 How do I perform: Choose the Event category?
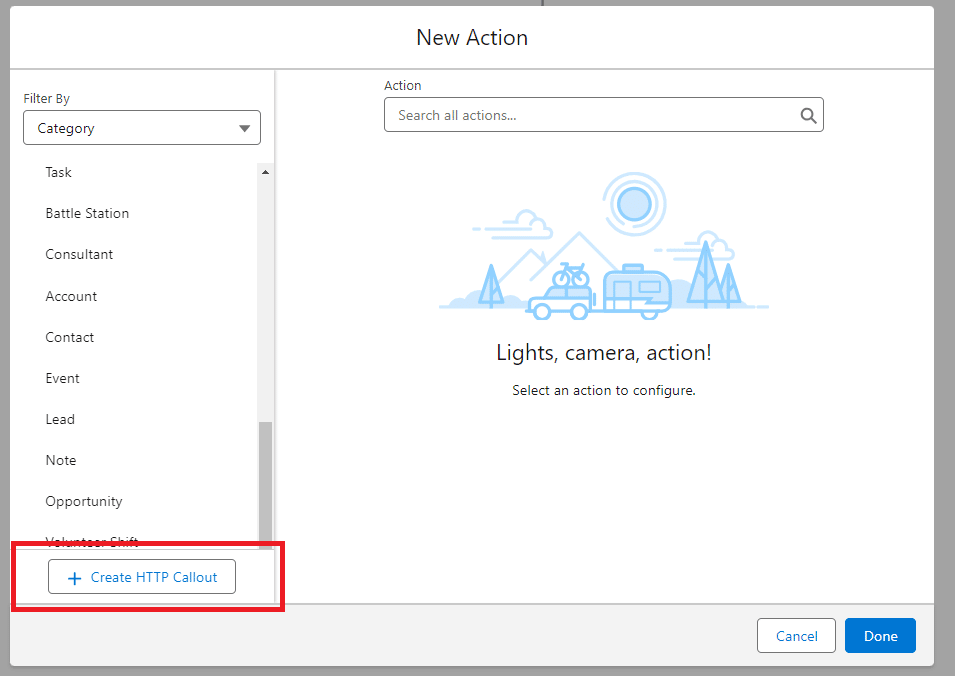click(62, 378)
